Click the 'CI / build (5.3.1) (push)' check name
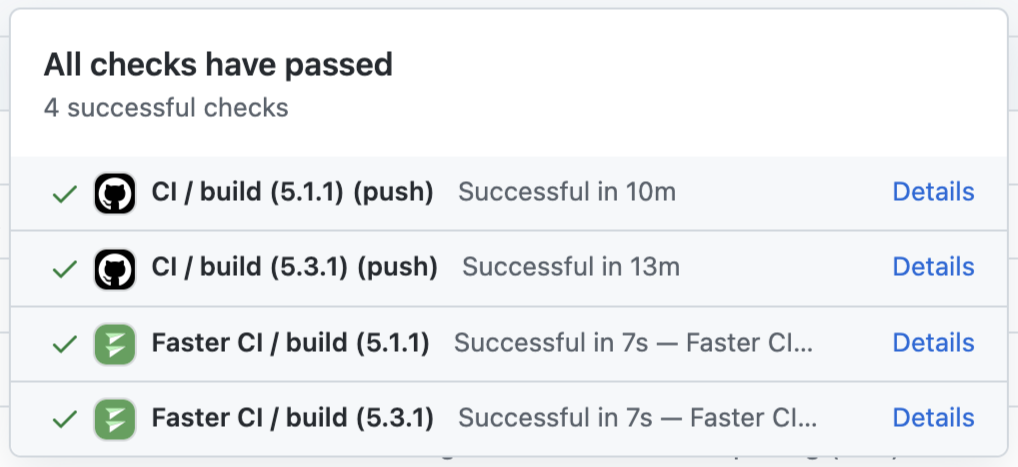 click(294, 267)
